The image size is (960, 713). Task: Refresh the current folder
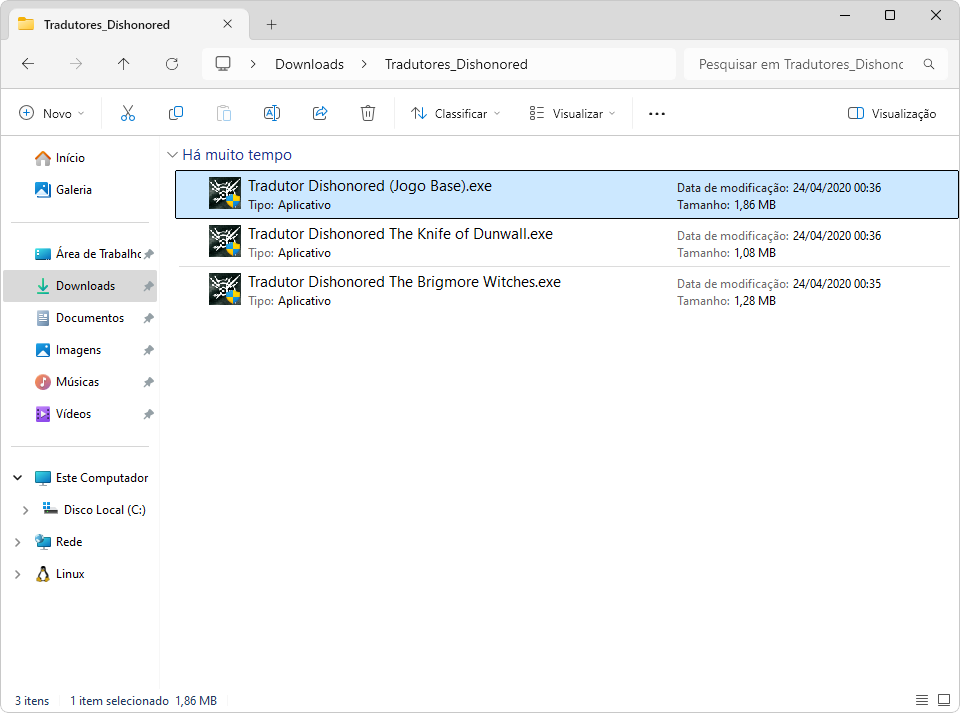[172, 64]
